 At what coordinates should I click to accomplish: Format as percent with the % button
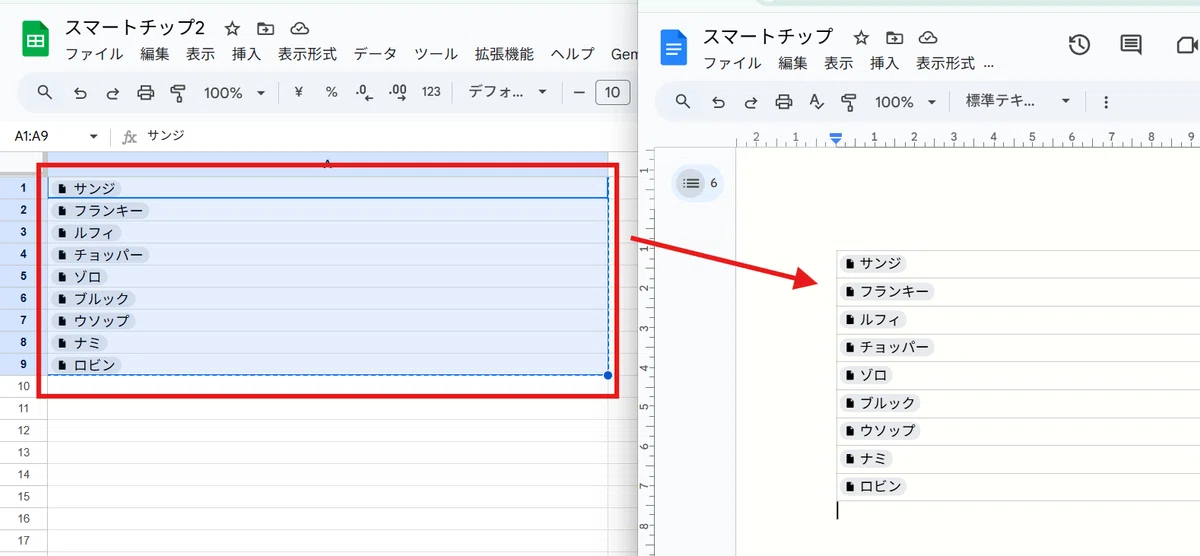coord(331,92)
